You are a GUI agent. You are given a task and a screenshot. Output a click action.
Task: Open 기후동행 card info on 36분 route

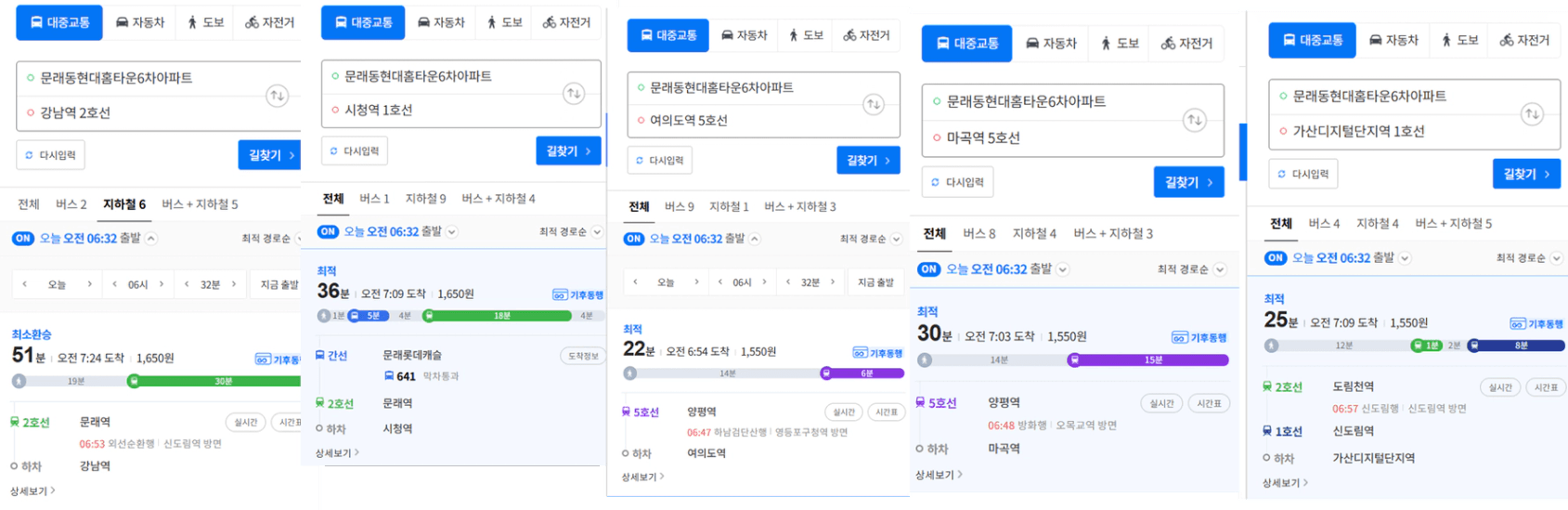[577, 294]
